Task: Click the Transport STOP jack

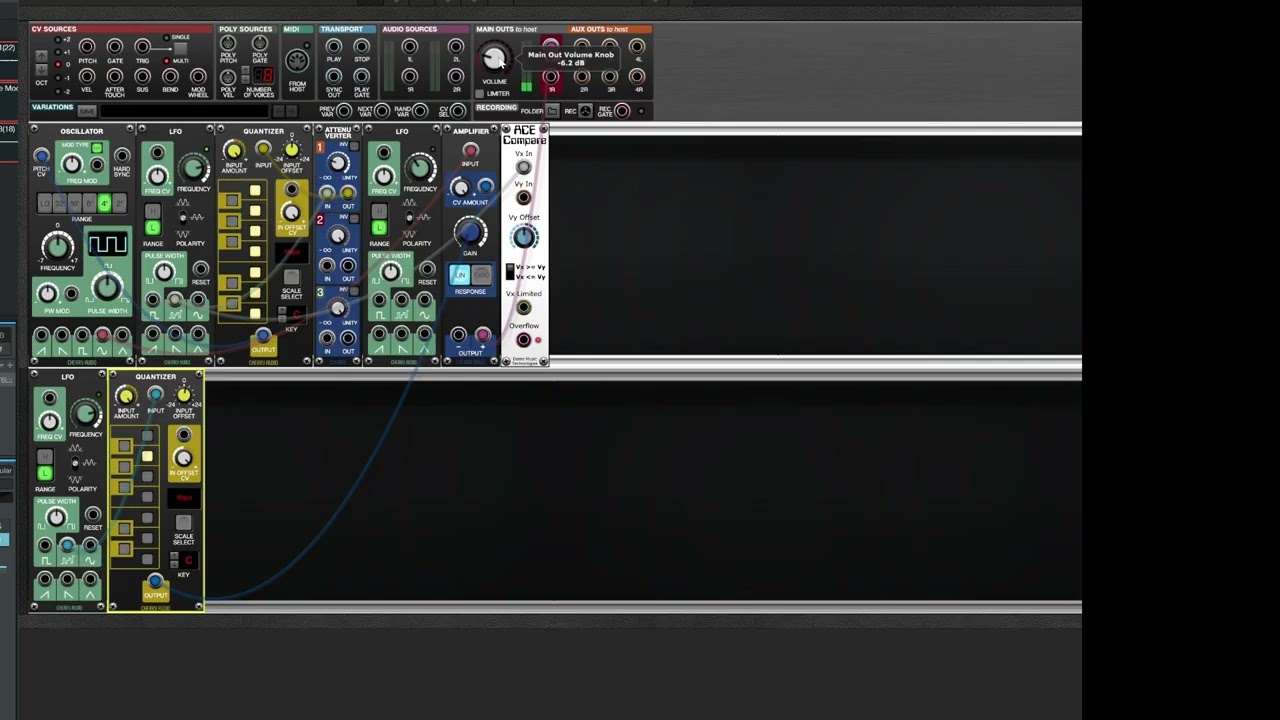Action: click(x=361, y=47)
